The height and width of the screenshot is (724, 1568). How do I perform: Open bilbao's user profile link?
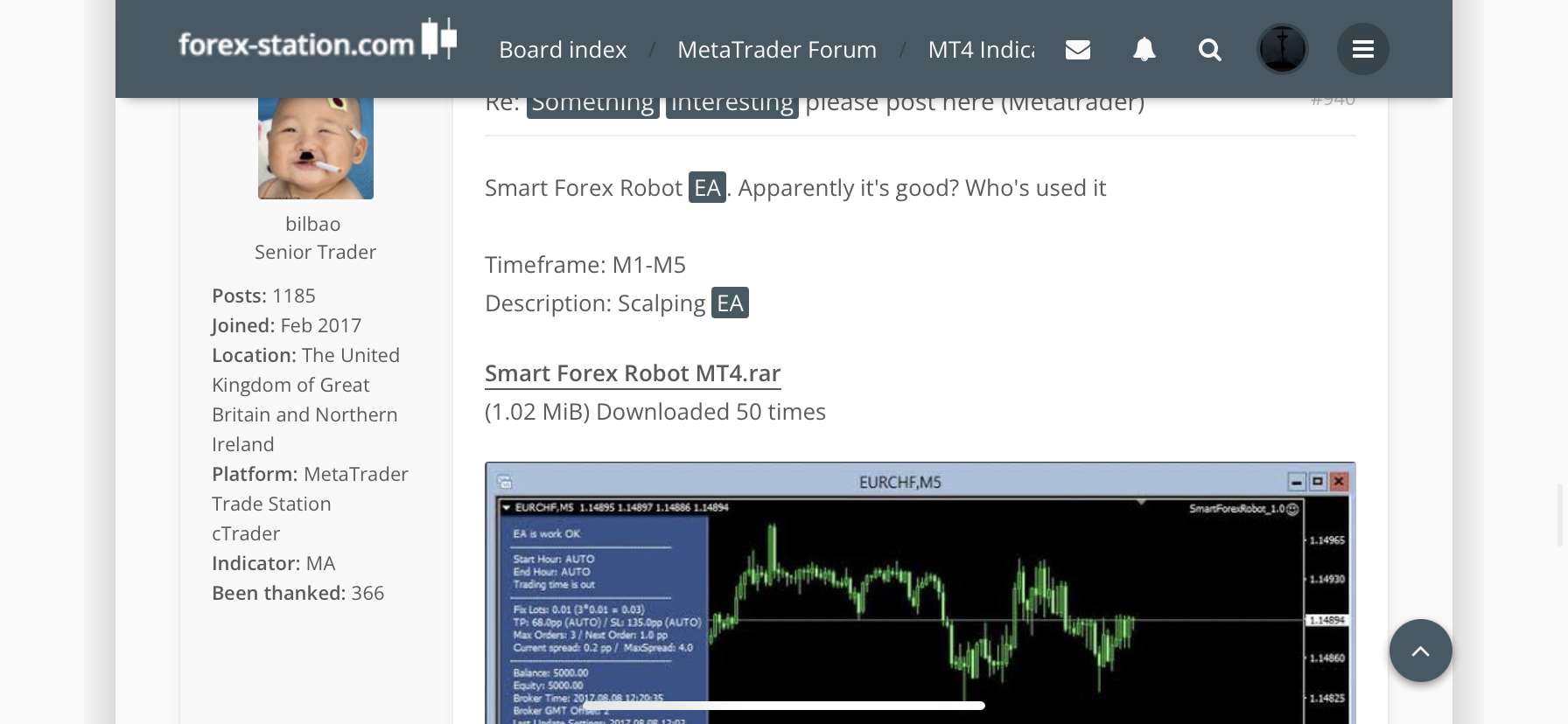tap(313, 224)
